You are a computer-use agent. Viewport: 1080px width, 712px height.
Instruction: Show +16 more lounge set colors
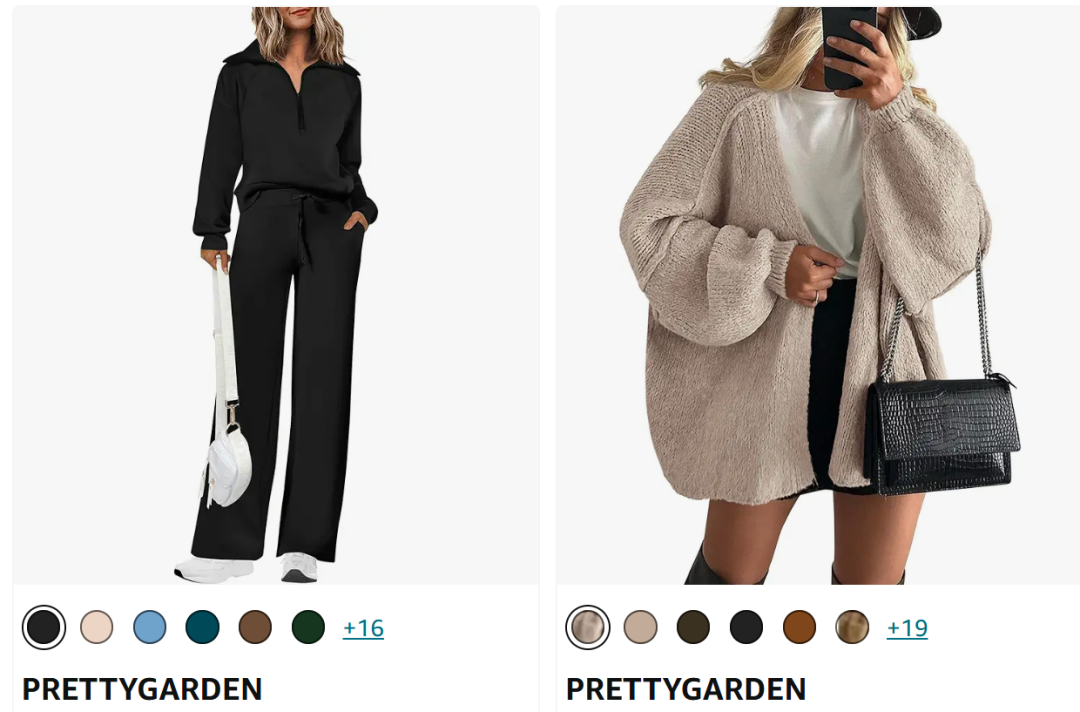point(364,628)
